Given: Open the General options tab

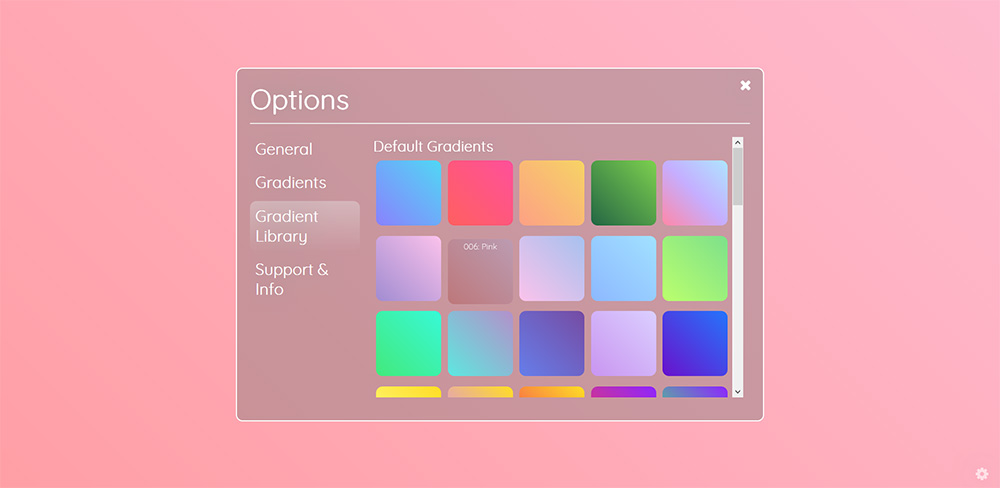Looking at the screenshot, I should [x=284, y=149].
